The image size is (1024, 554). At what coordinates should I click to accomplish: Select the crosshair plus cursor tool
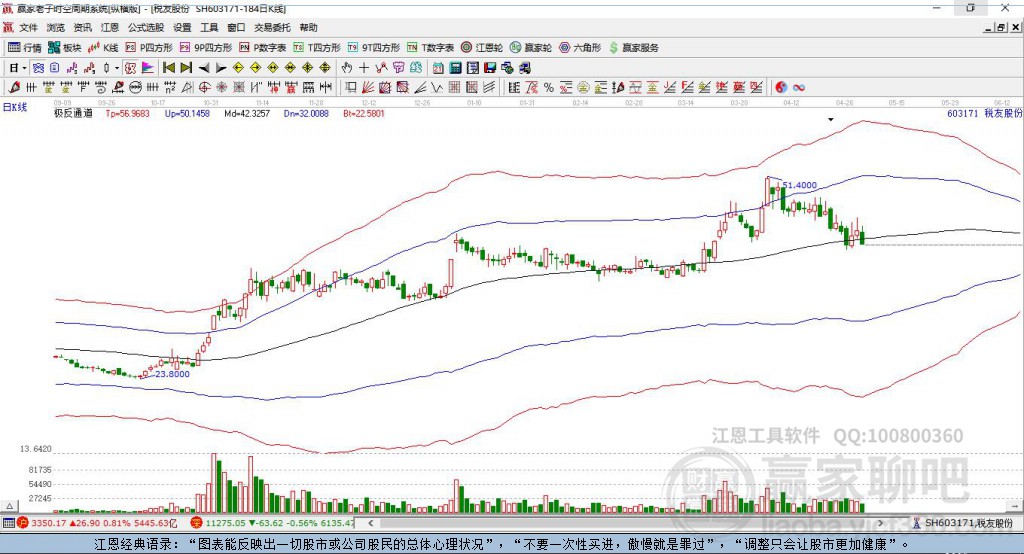[x=364, y=68]
